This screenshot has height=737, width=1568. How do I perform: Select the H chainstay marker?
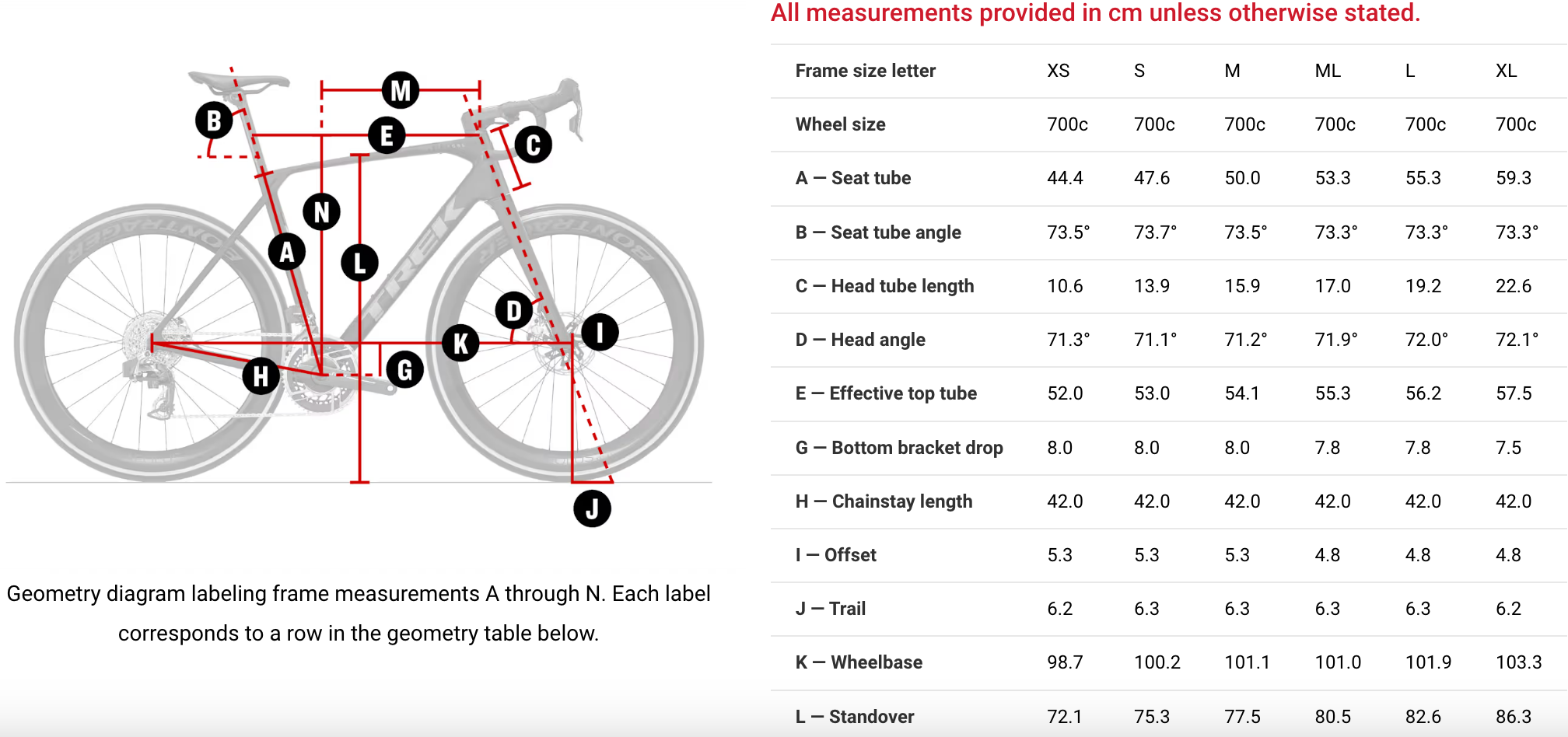click(x=261, y=375)
